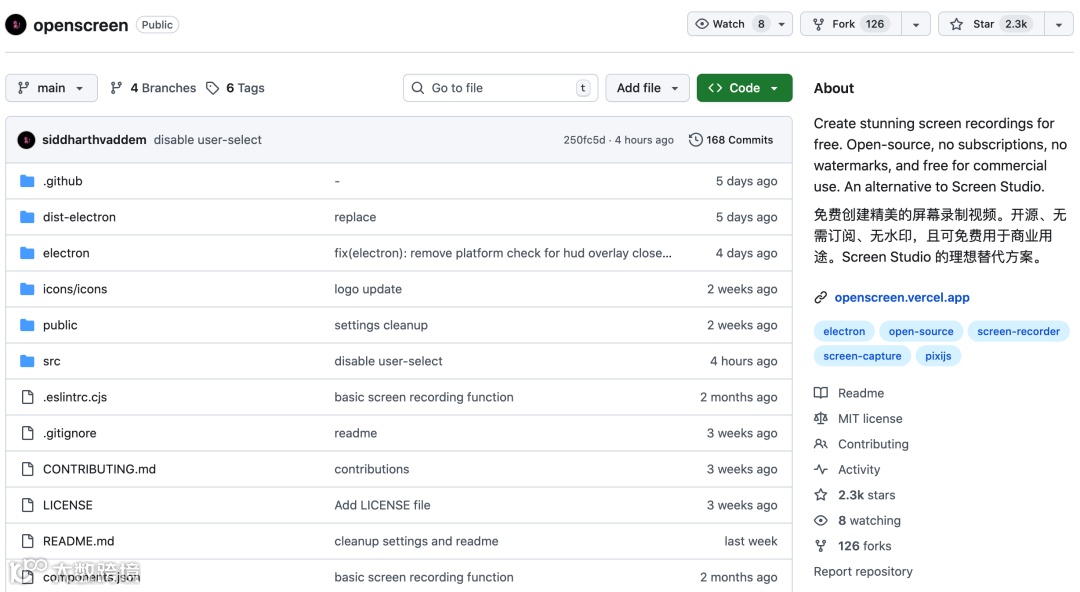Expand the Watch notifications dropdown arrow
Viewport: 1080px width, 592px height.
[x=782, y=24]
